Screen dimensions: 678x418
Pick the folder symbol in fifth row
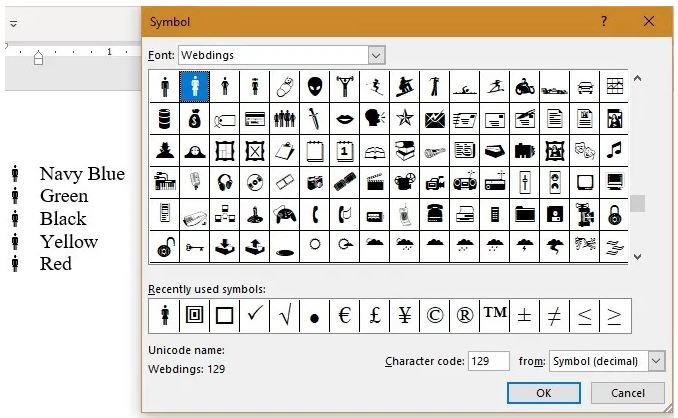point(525,214)
